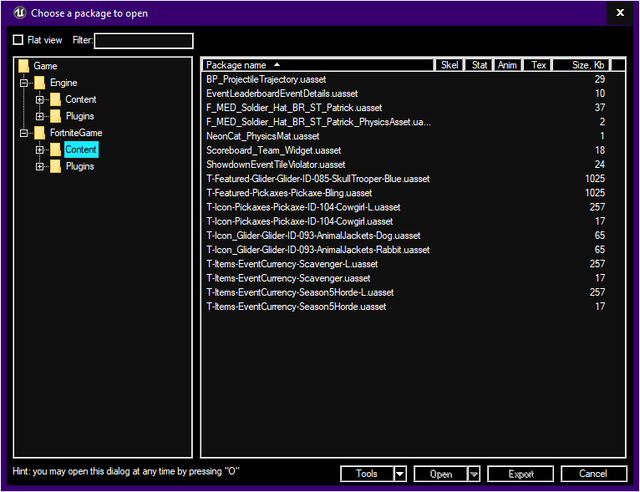Click the Tools button
The height and width of the screenshot is (492, 640).
(367, 474)
